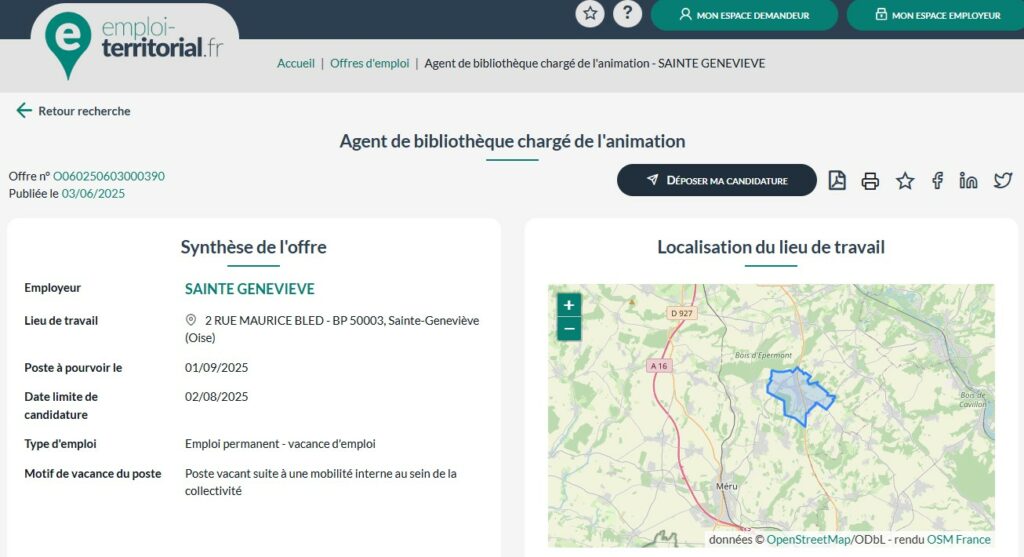Viewport: 1024px width, 557px height.
Task: Click 'Emploi permanent - vacance d'emploi' text
Action: [x=280, y=444]
